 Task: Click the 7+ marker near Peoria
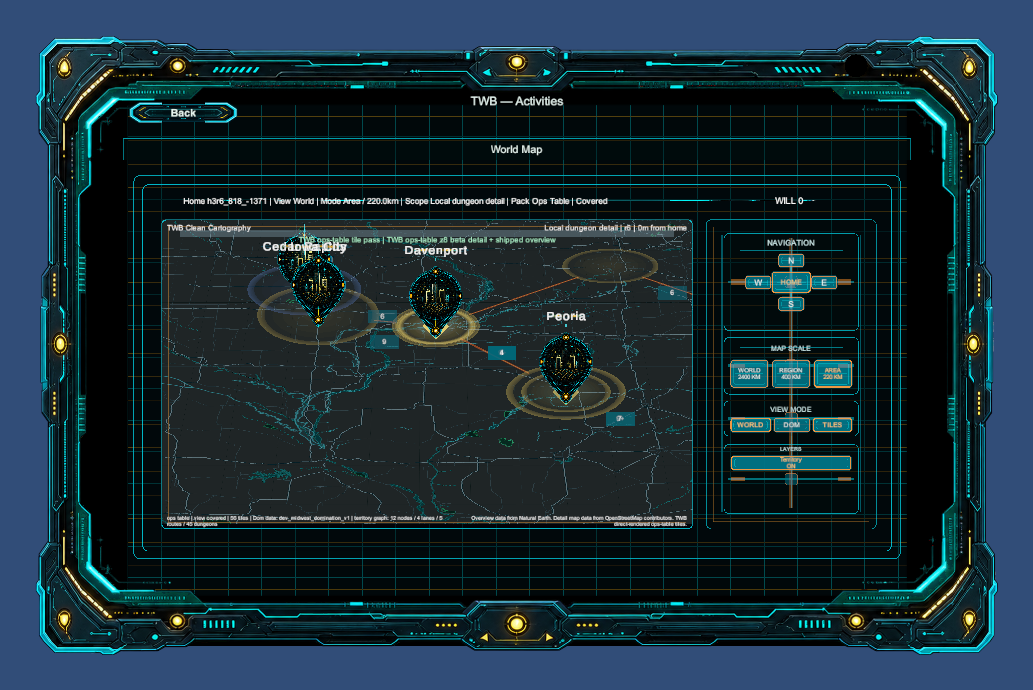click(x=620, y=418)
